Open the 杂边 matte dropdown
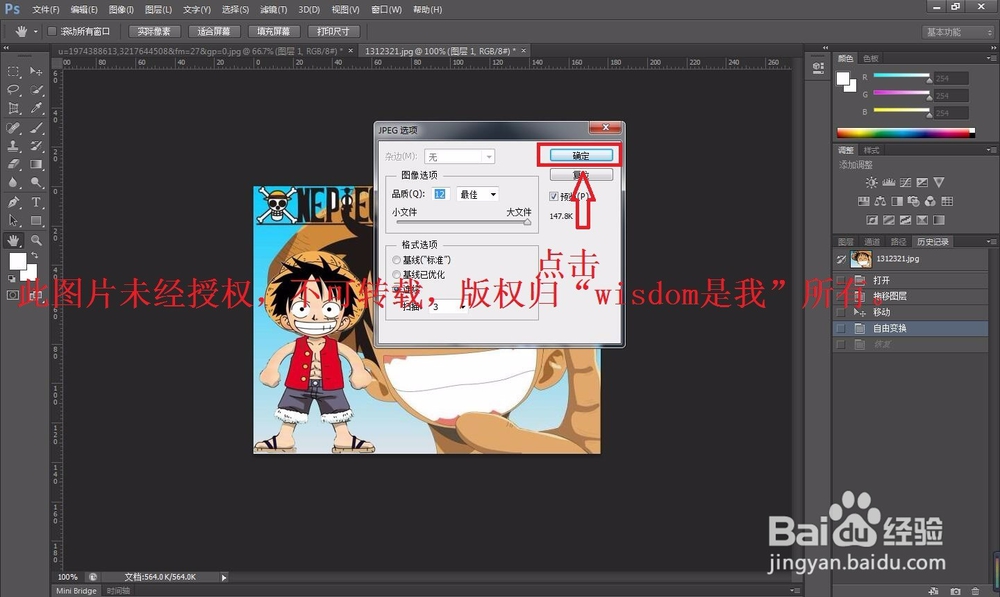The height and width of the screenshot is (597, 1000). pyautogui.click(x=459, y=157)
